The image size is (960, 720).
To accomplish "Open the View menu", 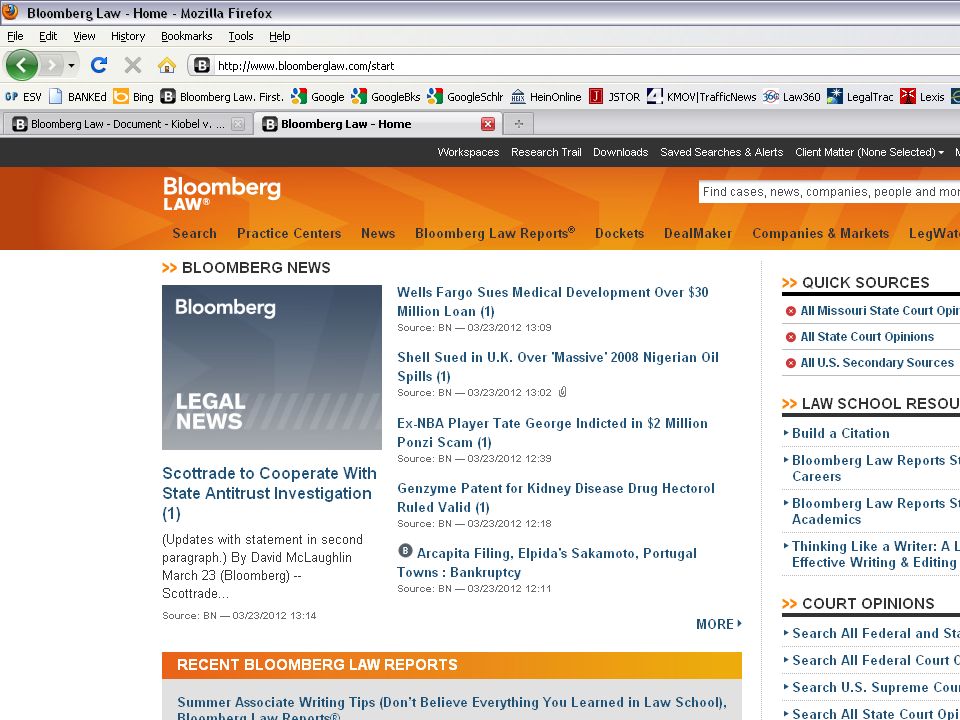I will (84, 36).
